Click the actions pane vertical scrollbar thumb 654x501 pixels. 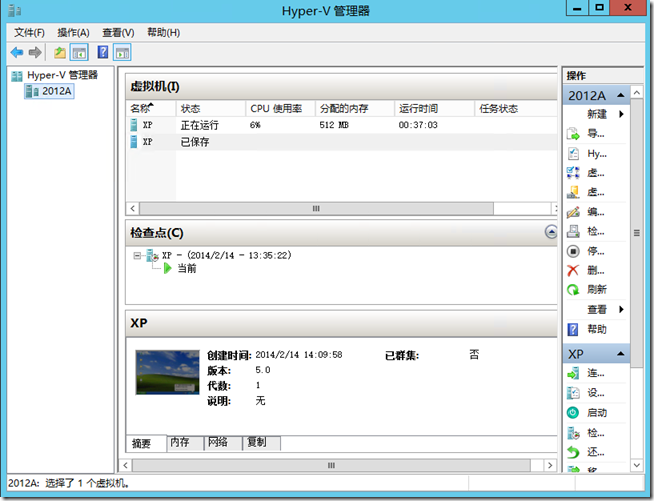pos(636,233)
